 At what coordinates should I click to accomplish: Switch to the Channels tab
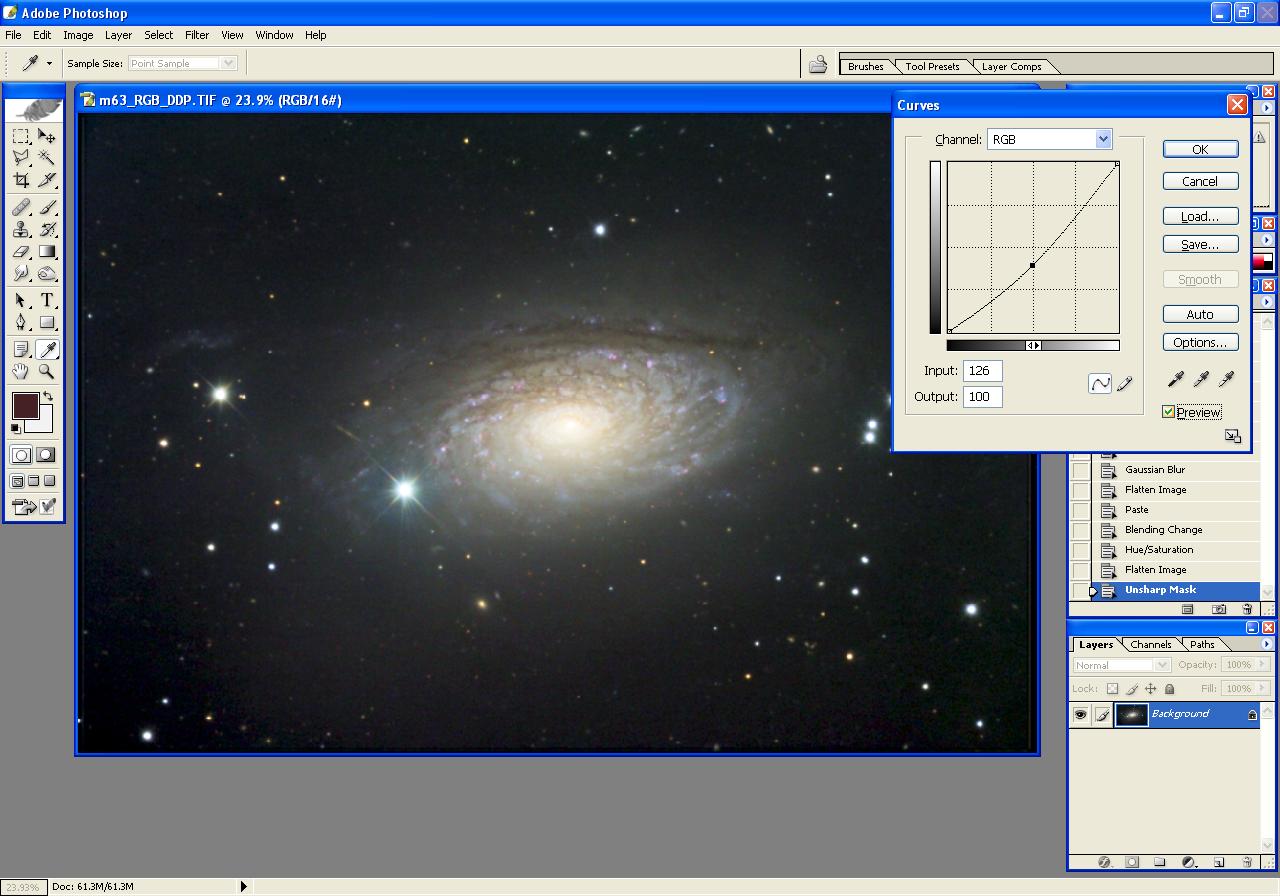coord(1150,644)
